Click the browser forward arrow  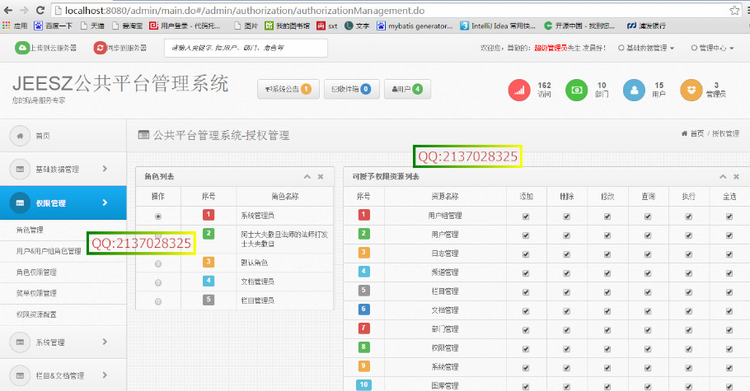(24, 10)
